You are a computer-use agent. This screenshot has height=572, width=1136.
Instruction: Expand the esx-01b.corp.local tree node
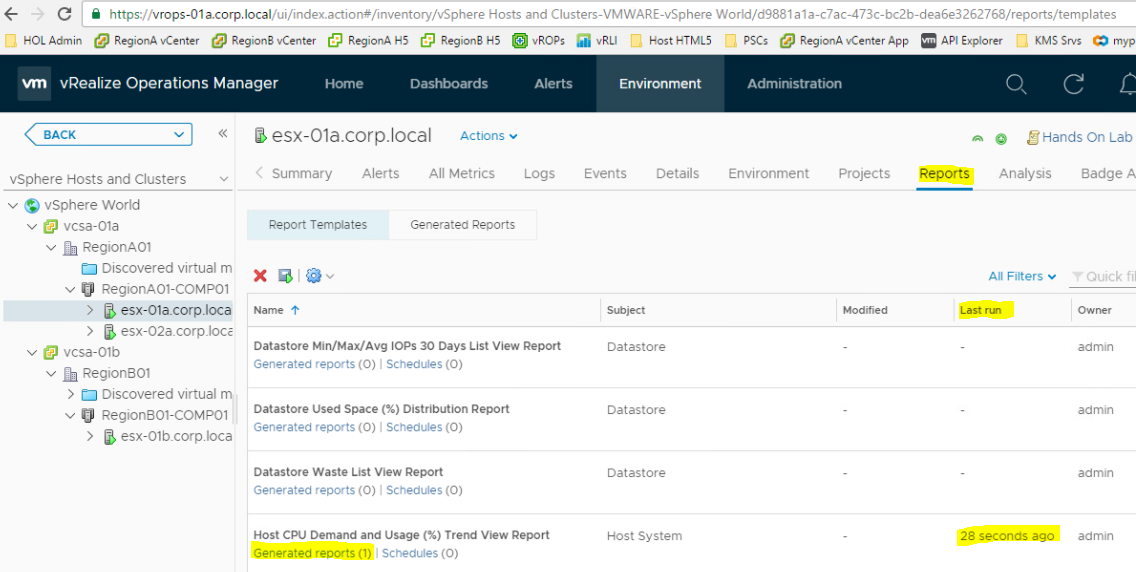[x=90, y=437]
